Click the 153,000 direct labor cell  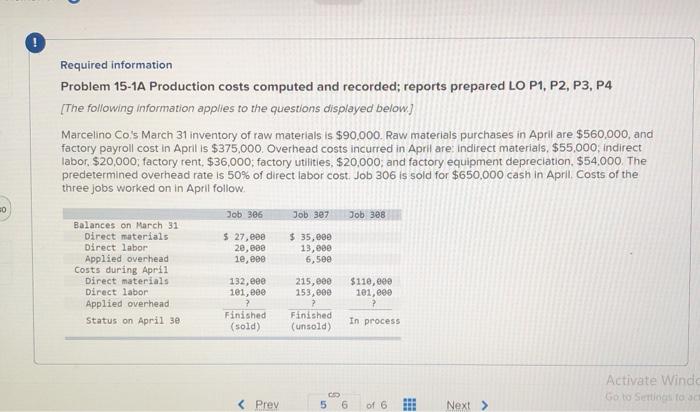click(313, 292)
